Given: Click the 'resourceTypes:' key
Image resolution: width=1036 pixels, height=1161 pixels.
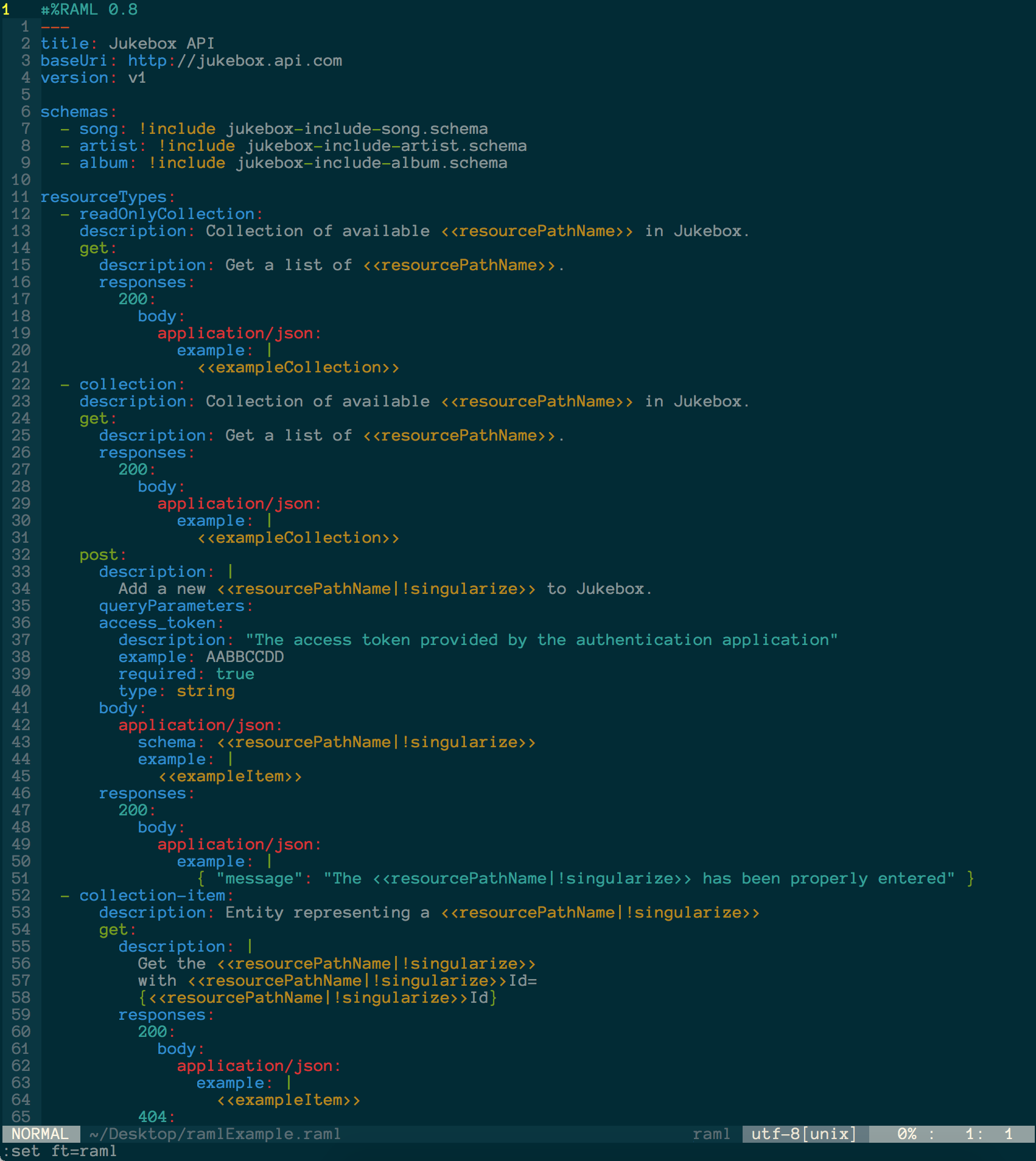Looking at the screenshot, I should click(108, 197).
